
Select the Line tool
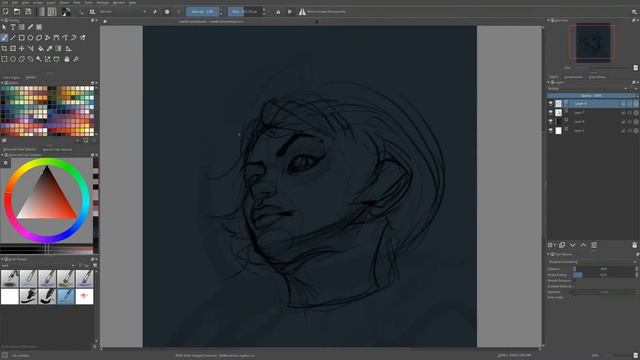pyautogui.click(x=13, y=38)
